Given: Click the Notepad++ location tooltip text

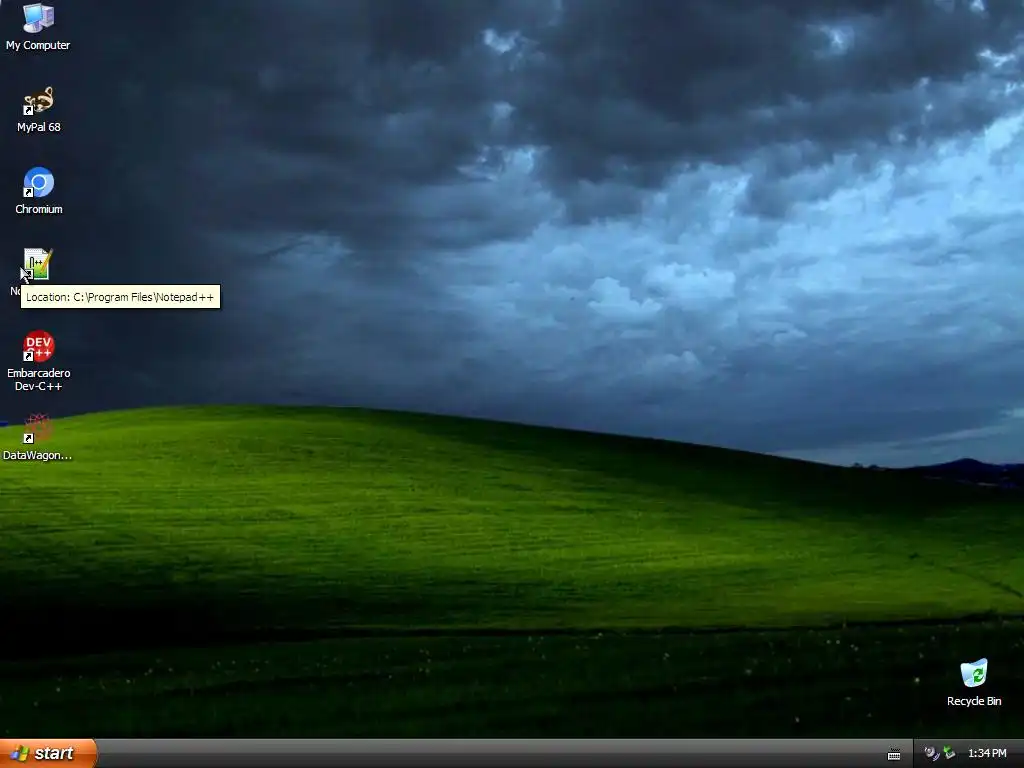Looking at the screenshot, I should click(120, 296).
